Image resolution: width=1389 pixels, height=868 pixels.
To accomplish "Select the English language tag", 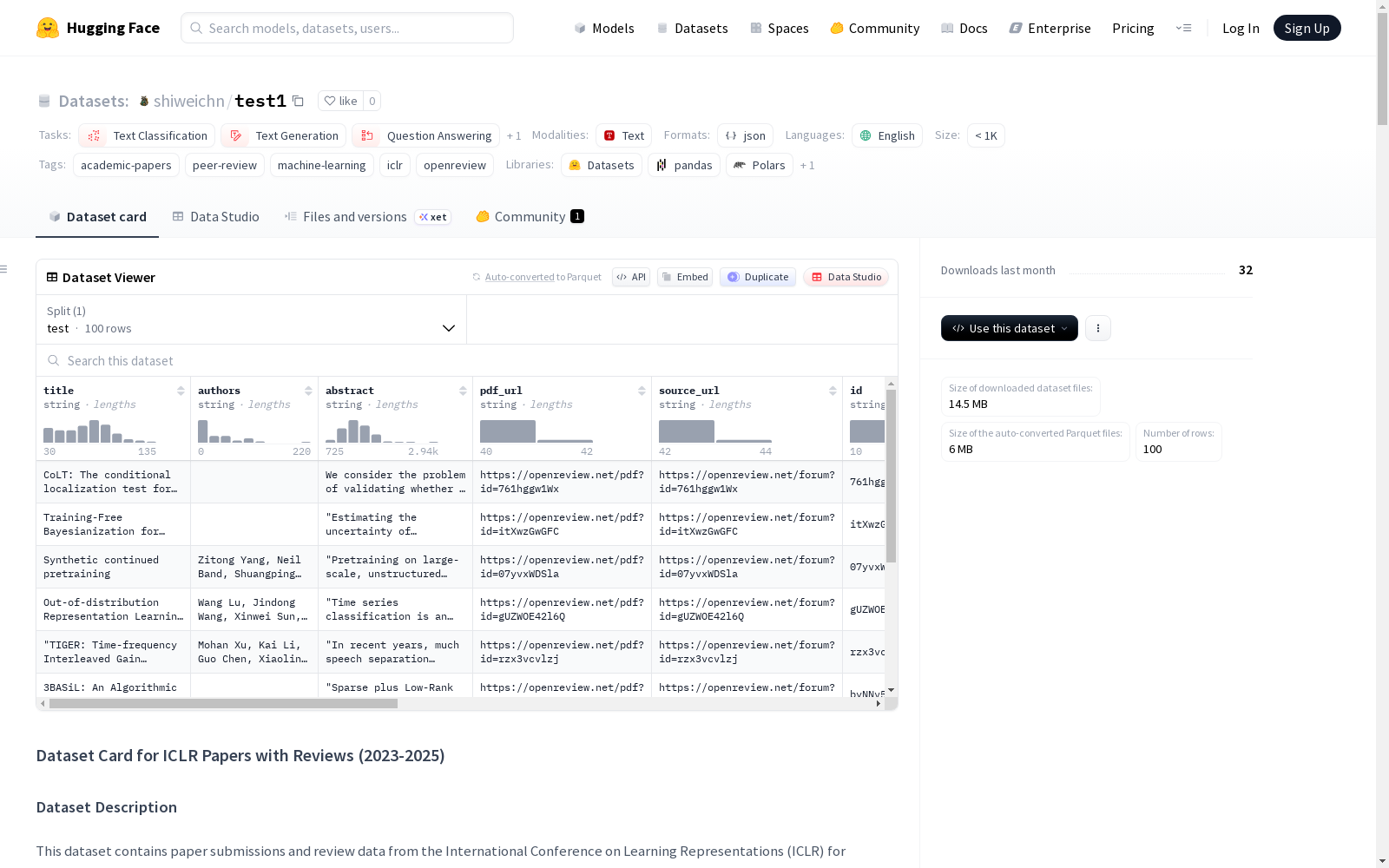I will click(x=886, y=135).
